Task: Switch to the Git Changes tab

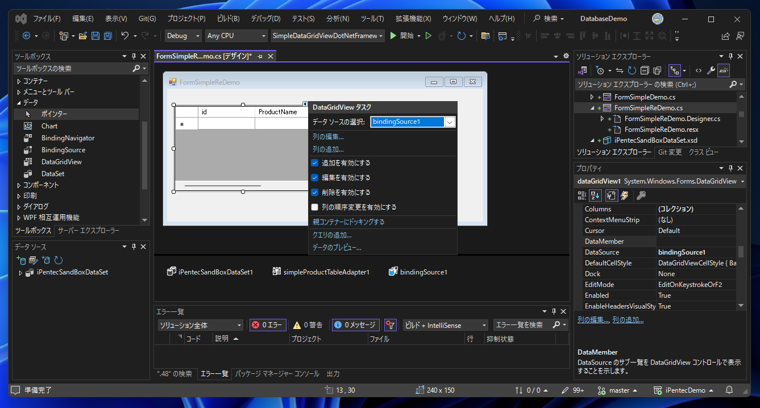Action: click(x=669, y=152)
